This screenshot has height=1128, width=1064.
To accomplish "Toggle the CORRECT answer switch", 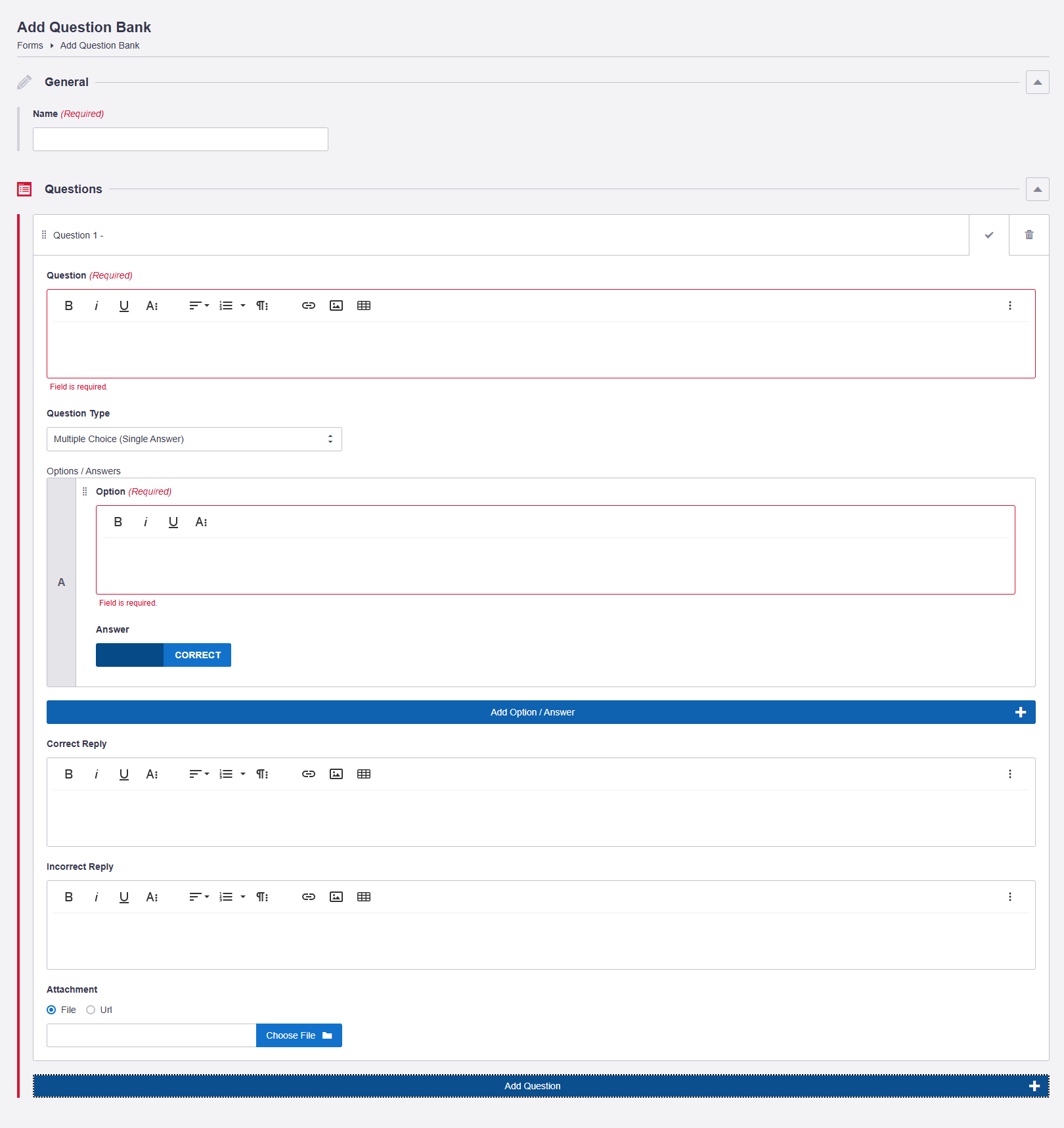I will [164, 655].
